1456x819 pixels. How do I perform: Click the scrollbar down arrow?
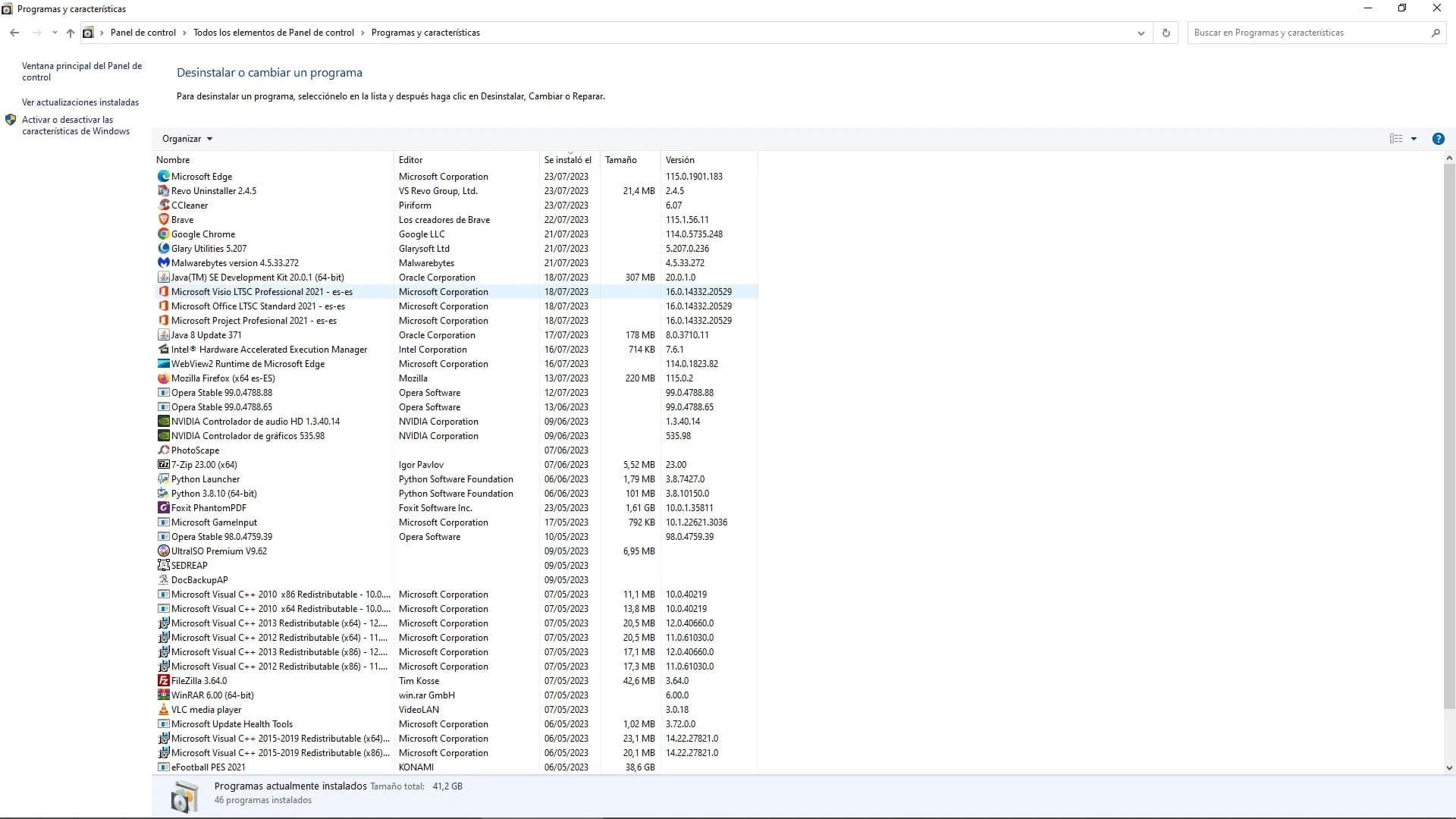click(x=1449, y=767)
